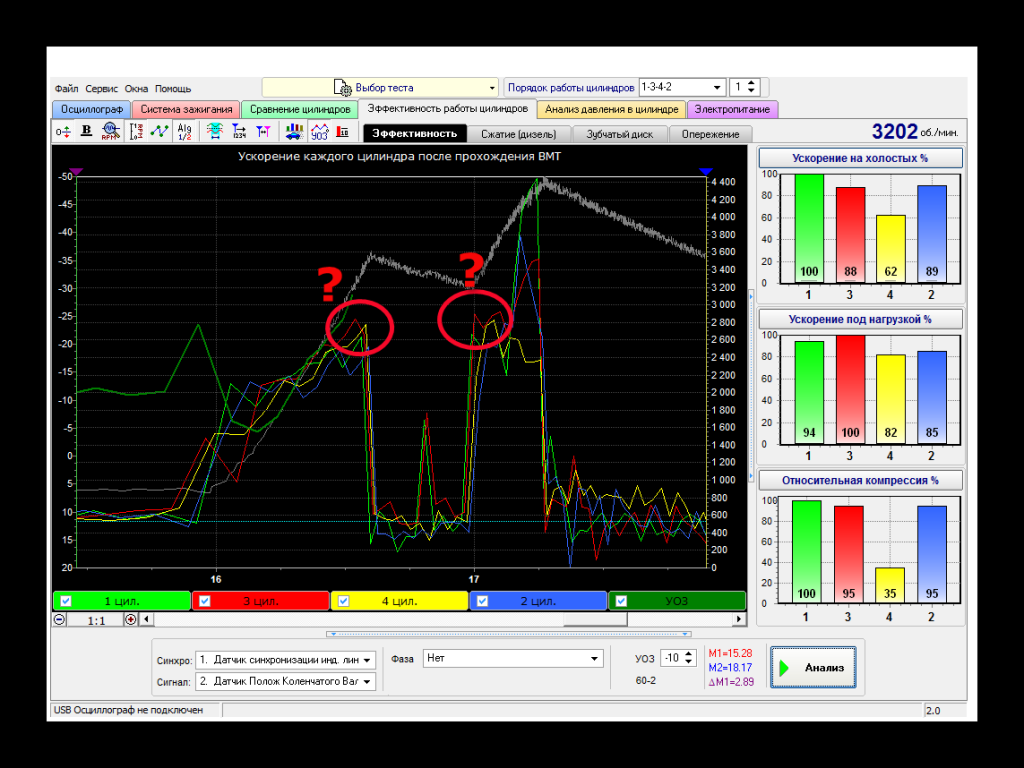Click the red bar with '10' icon
The height and width of the screenshot is (768, 1024).
[x=342, y=132]
